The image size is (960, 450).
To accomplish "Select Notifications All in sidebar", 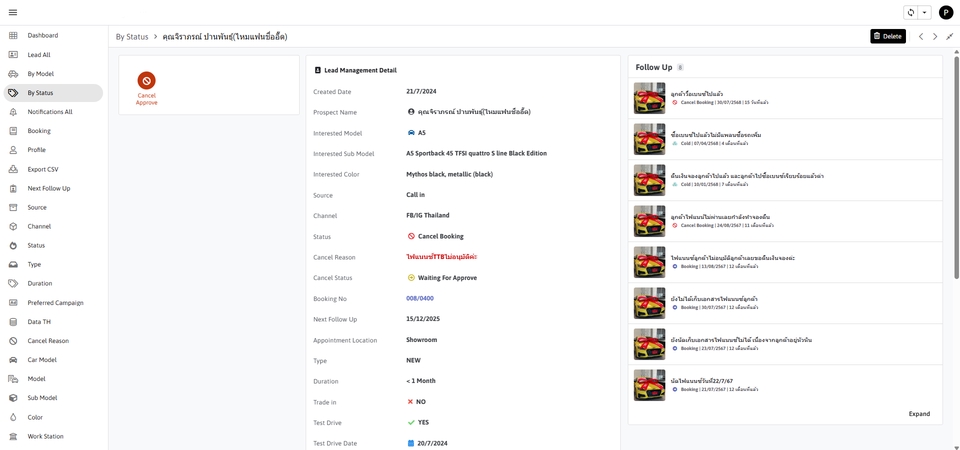I will tap(50, 112).
